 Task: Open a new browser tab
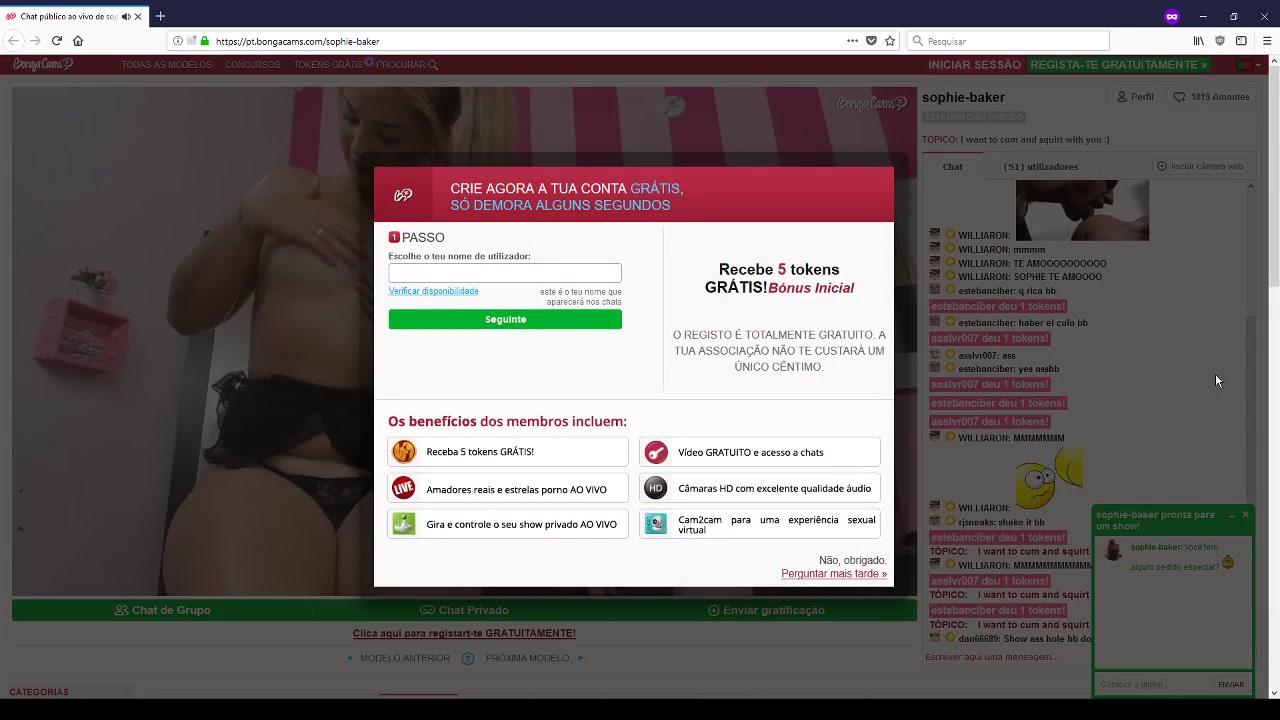160,16
